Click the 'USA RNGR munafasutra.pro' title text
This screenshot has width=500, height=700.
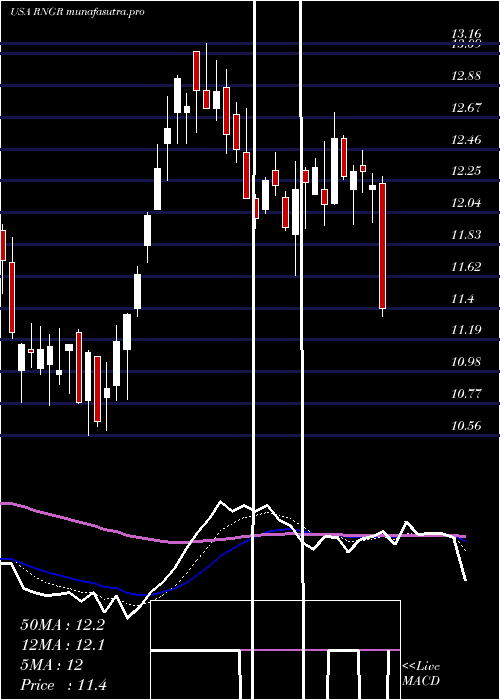[x=77, y=12]
